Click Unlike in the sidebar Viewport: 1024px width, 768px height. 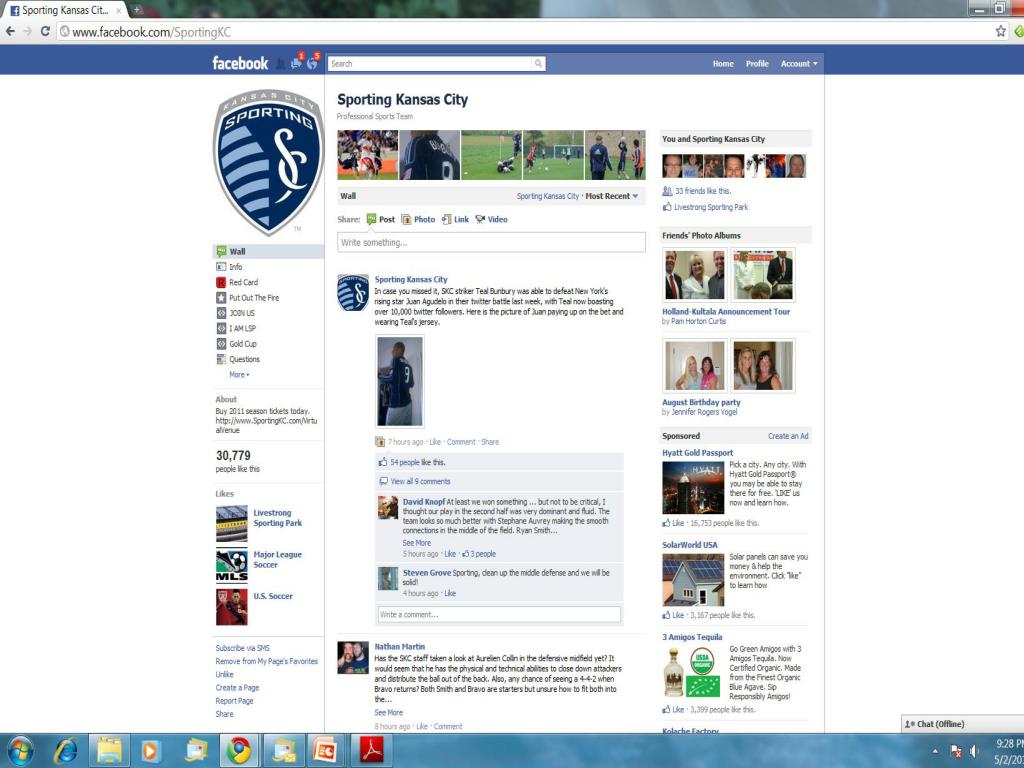(x=224, y=675)
